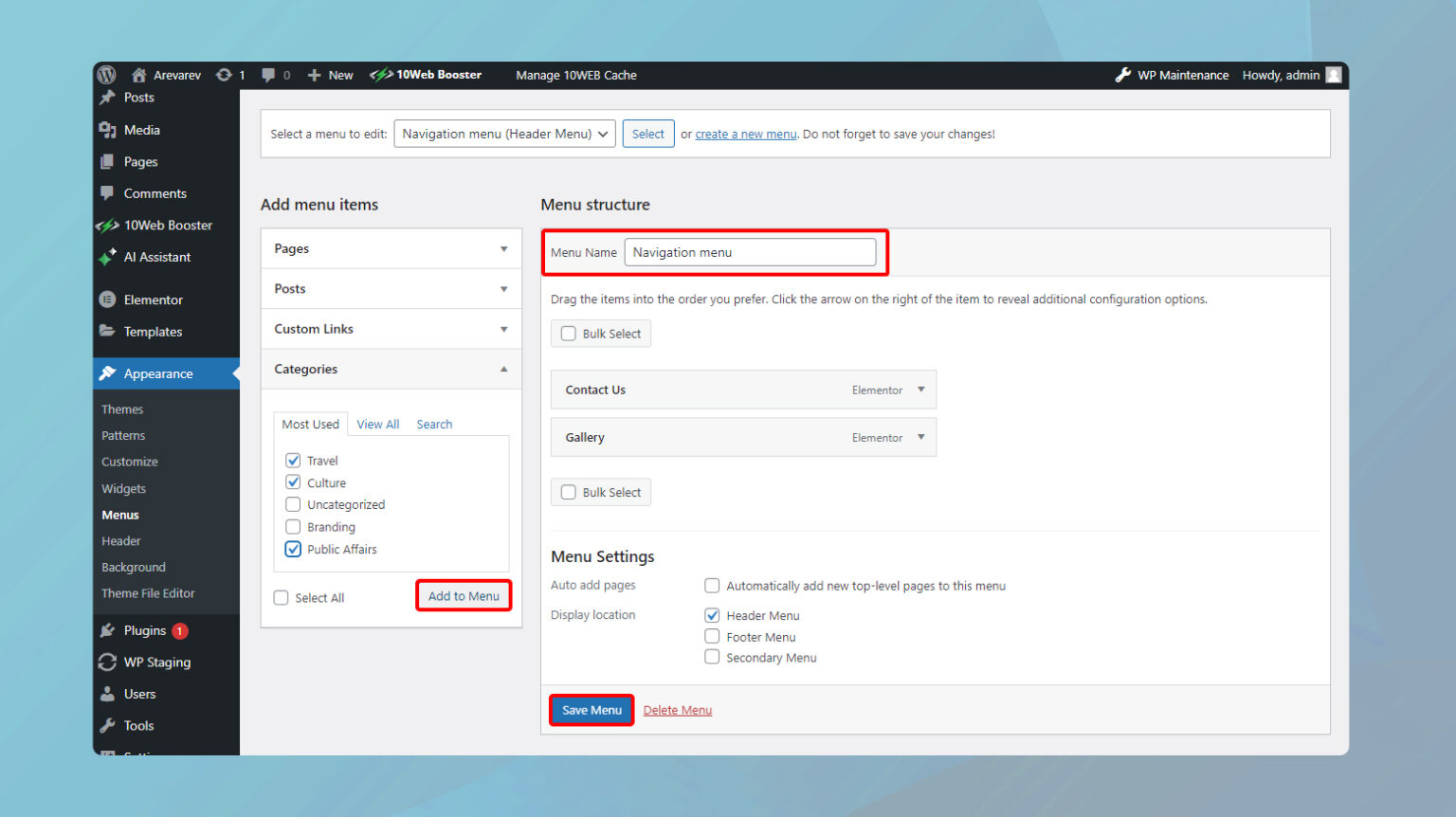
Task: Open the AI Assistant sidebar icon
Action: [x=108, y=257]
